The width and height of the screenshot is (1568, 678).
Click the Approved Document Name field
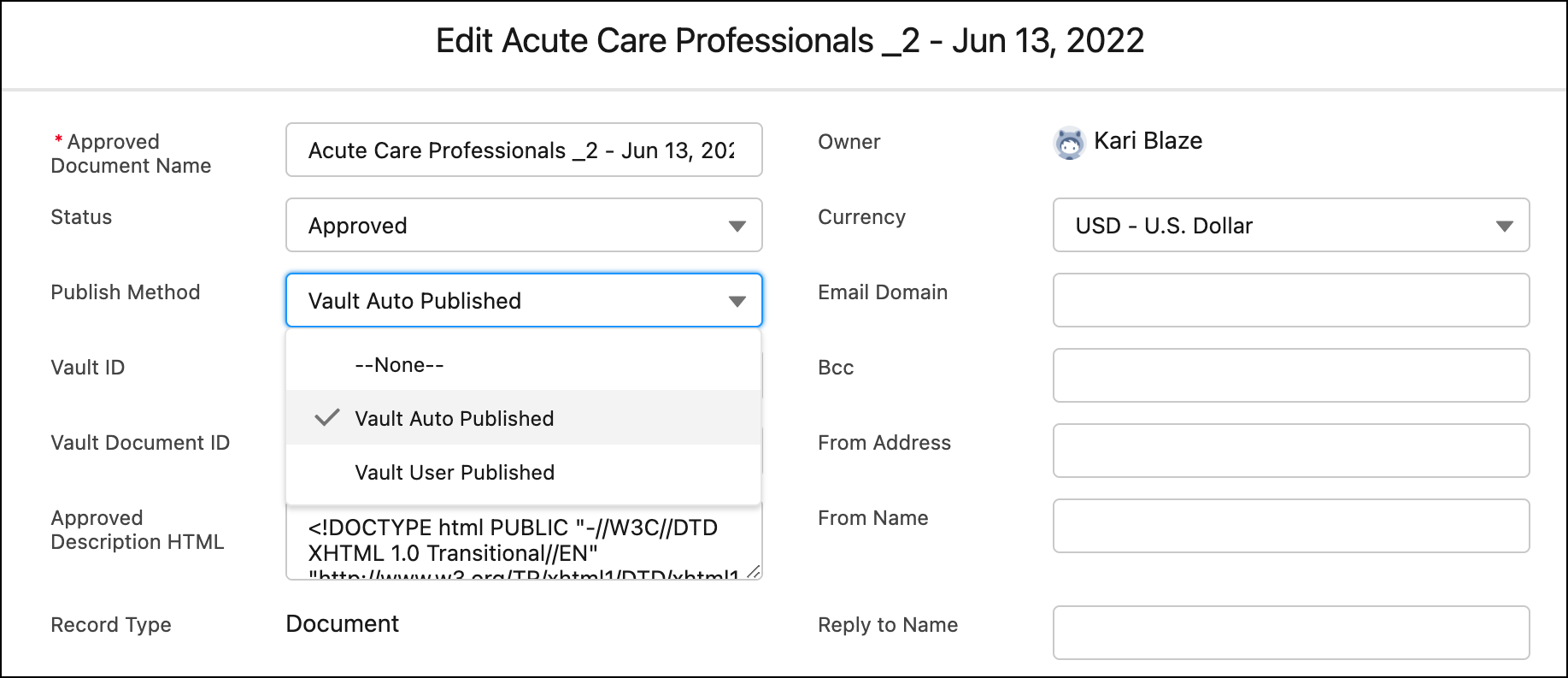click(523, 150)
